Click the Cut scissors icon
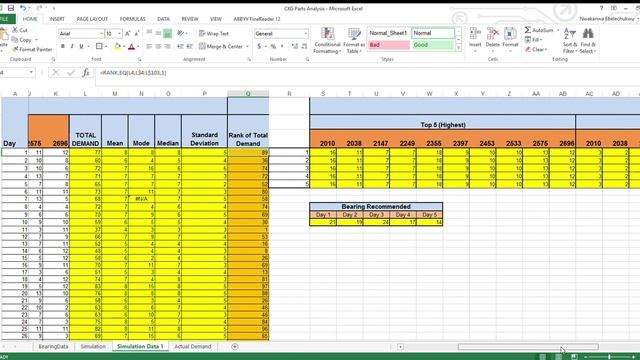The image size is (640, 360). 15,30
